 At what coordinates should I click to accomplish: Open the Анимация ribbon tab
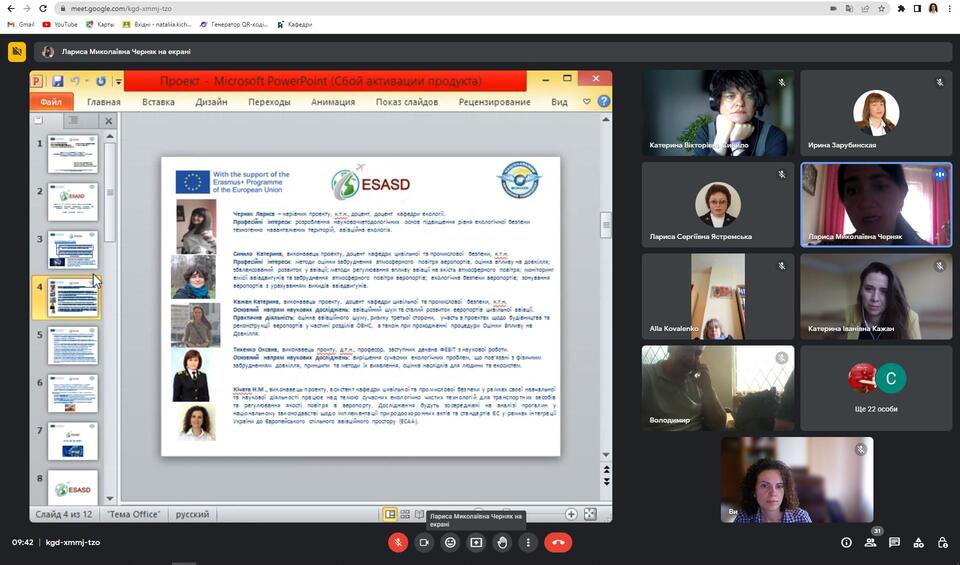(x=332, y=102)
